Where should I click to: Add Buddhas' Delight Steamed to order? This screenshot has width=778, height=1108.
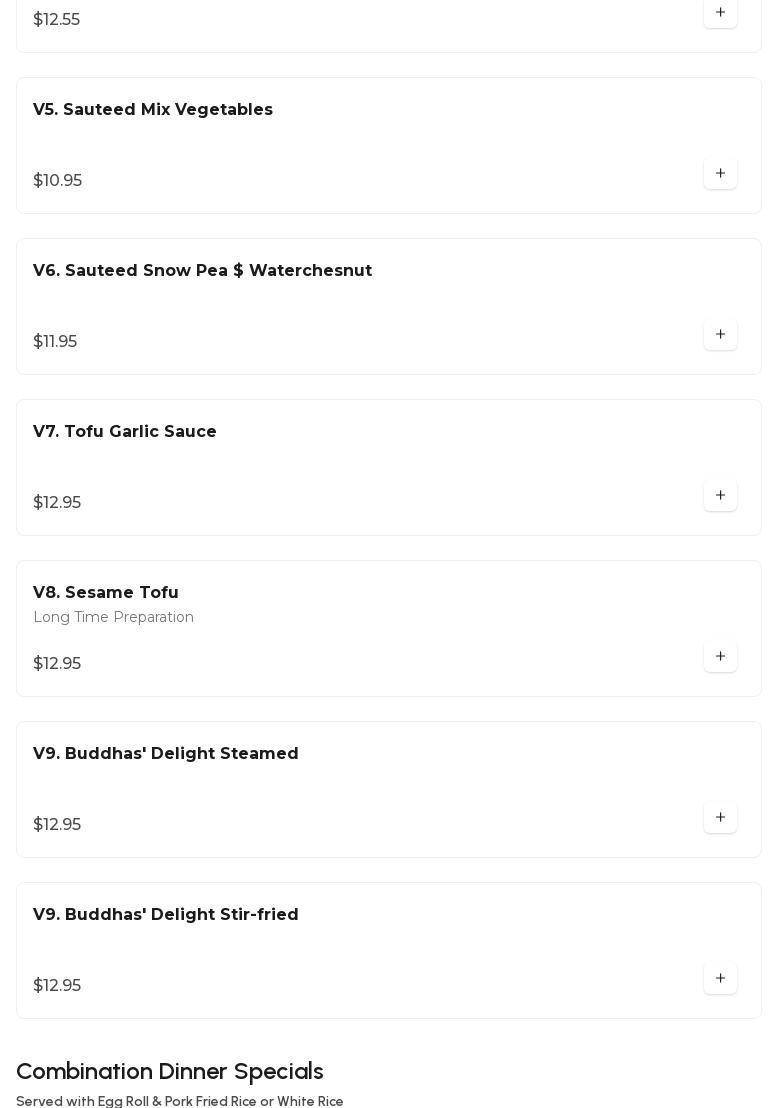pos(720,818)
